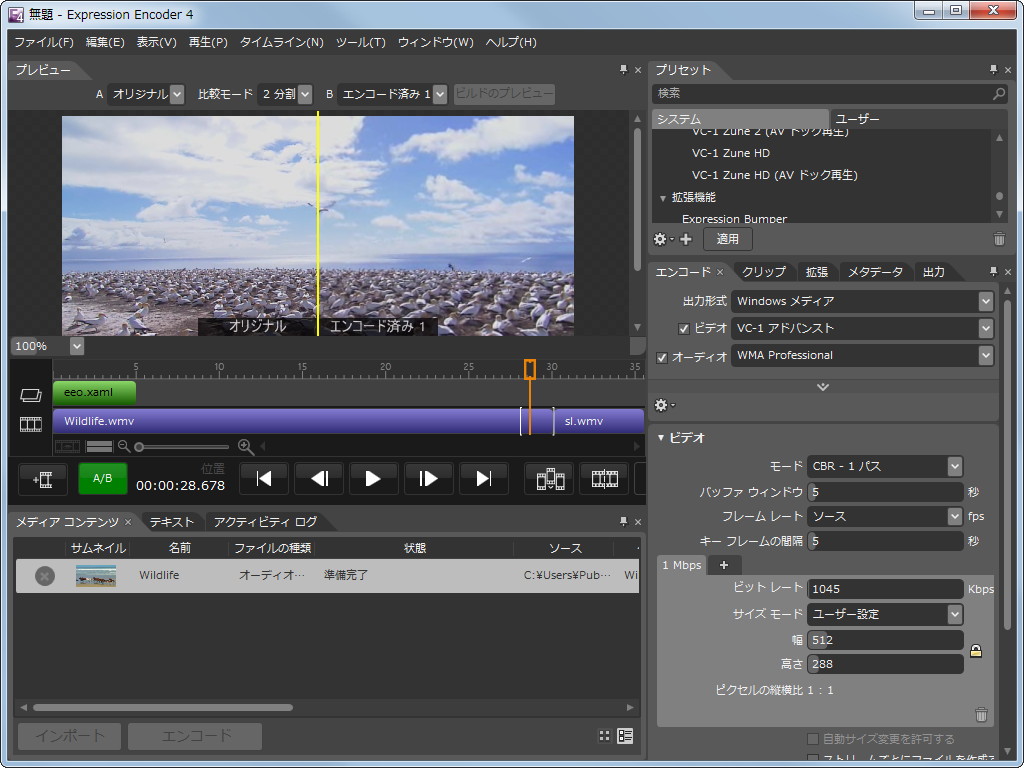
Task: Click the 適用 button in presets
Action: click(727, 239)
